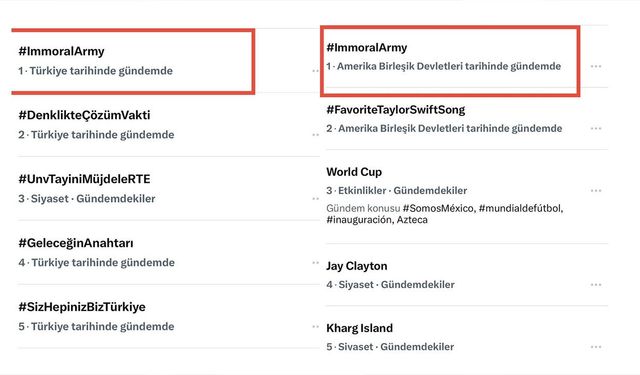Open more options for #FavoriteTaylorSwiftSong trend
The height and width of the screenshot is (375, 640).
point(596,129)
